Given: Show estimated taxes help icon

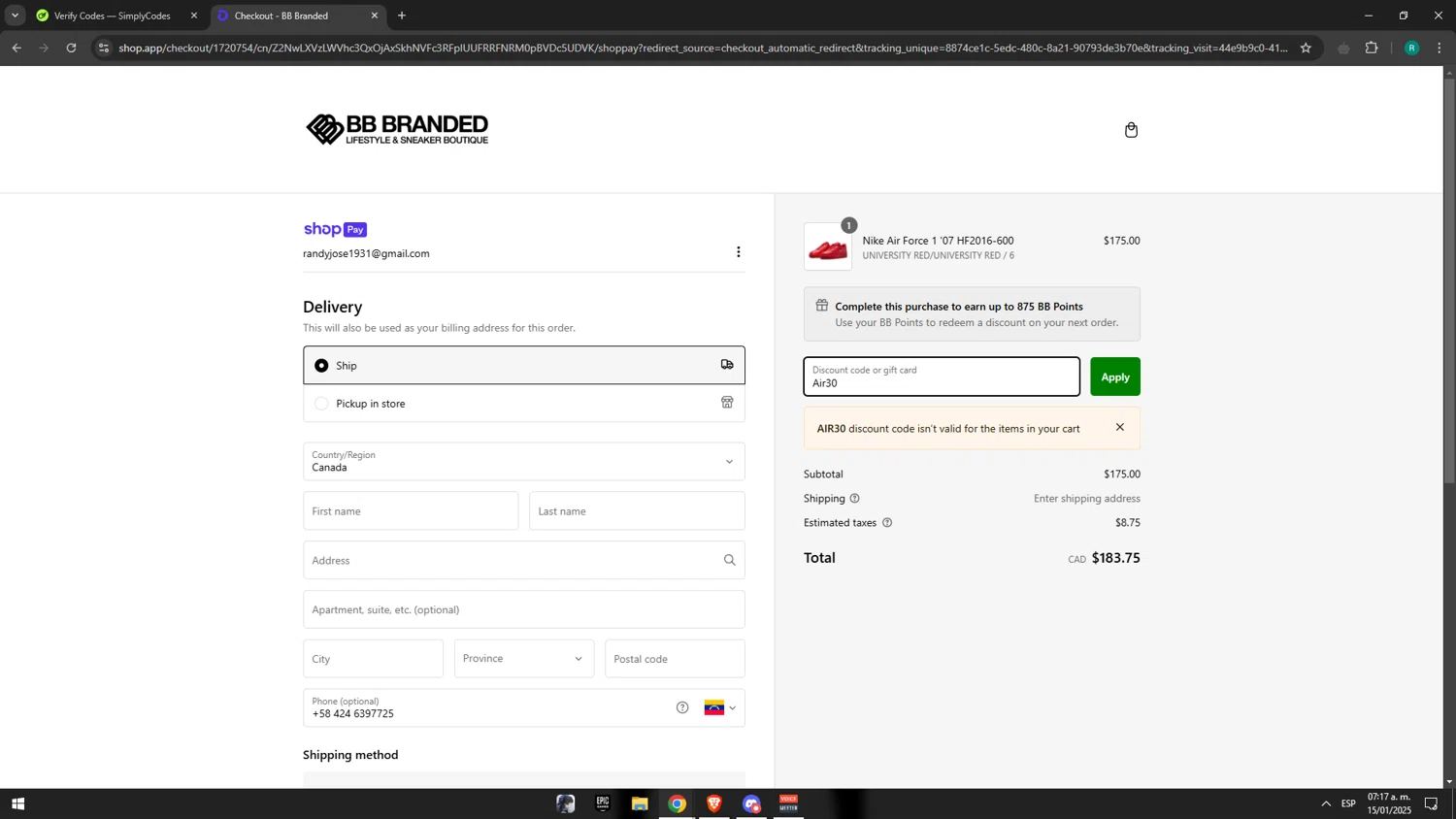Looking at the screenshot, I should (x=886, y=523).
